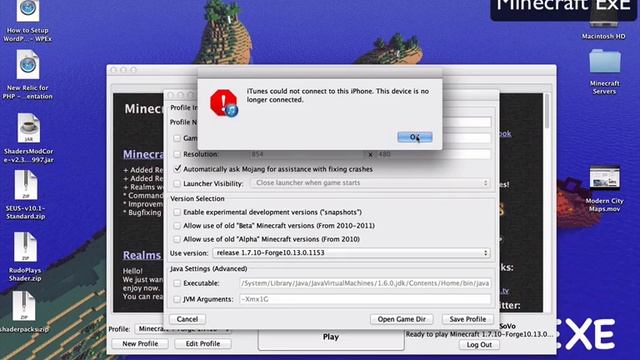Click Save Profile button
640x360 pixels.
tap(468, 319)
